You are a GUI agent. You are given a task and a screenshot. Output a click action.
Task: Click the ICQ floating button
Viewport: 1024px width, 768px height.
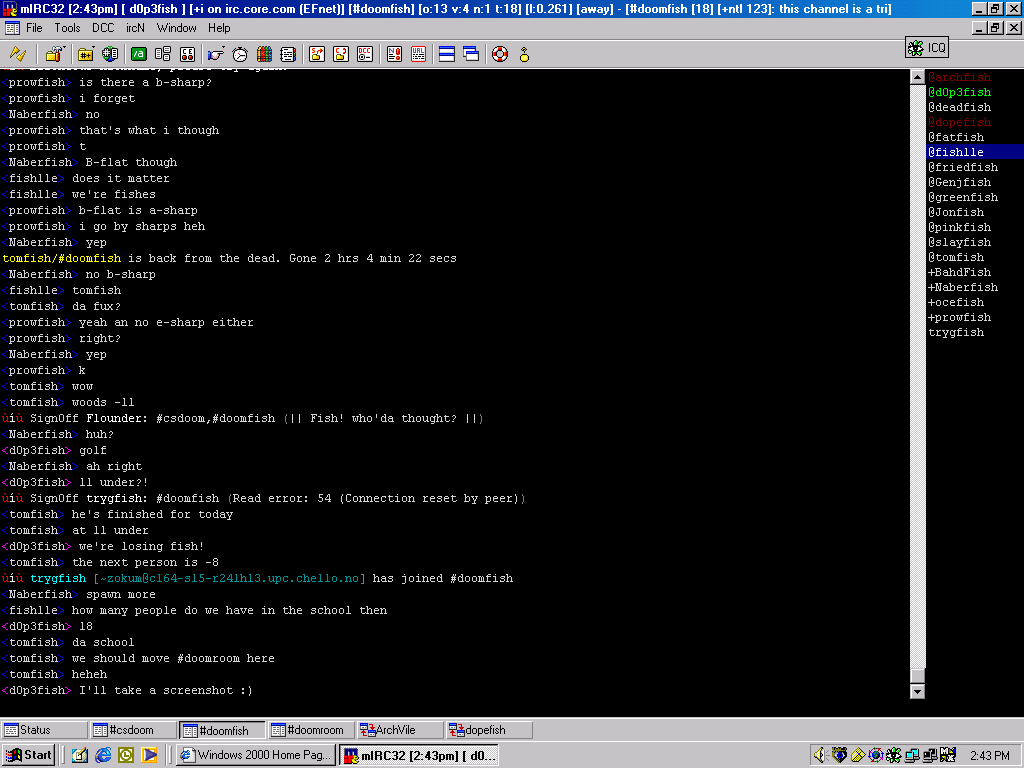(926, 47)
